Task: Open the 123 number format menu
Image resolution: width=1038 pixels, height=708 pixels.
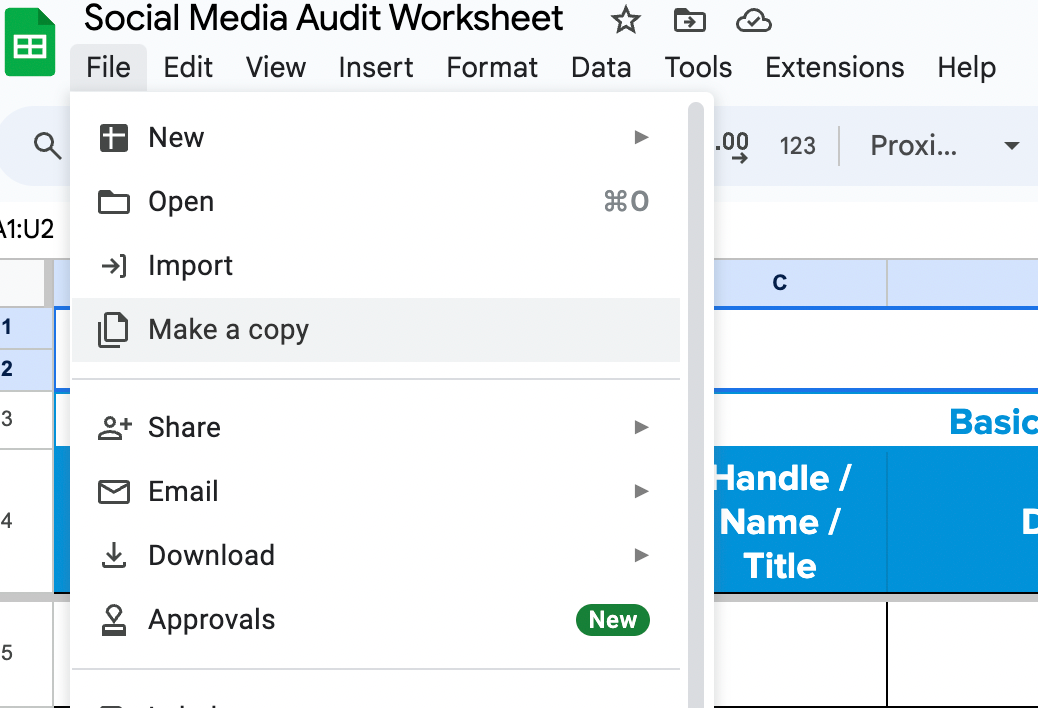Action: pyautogui.click(x=797, y=146)
